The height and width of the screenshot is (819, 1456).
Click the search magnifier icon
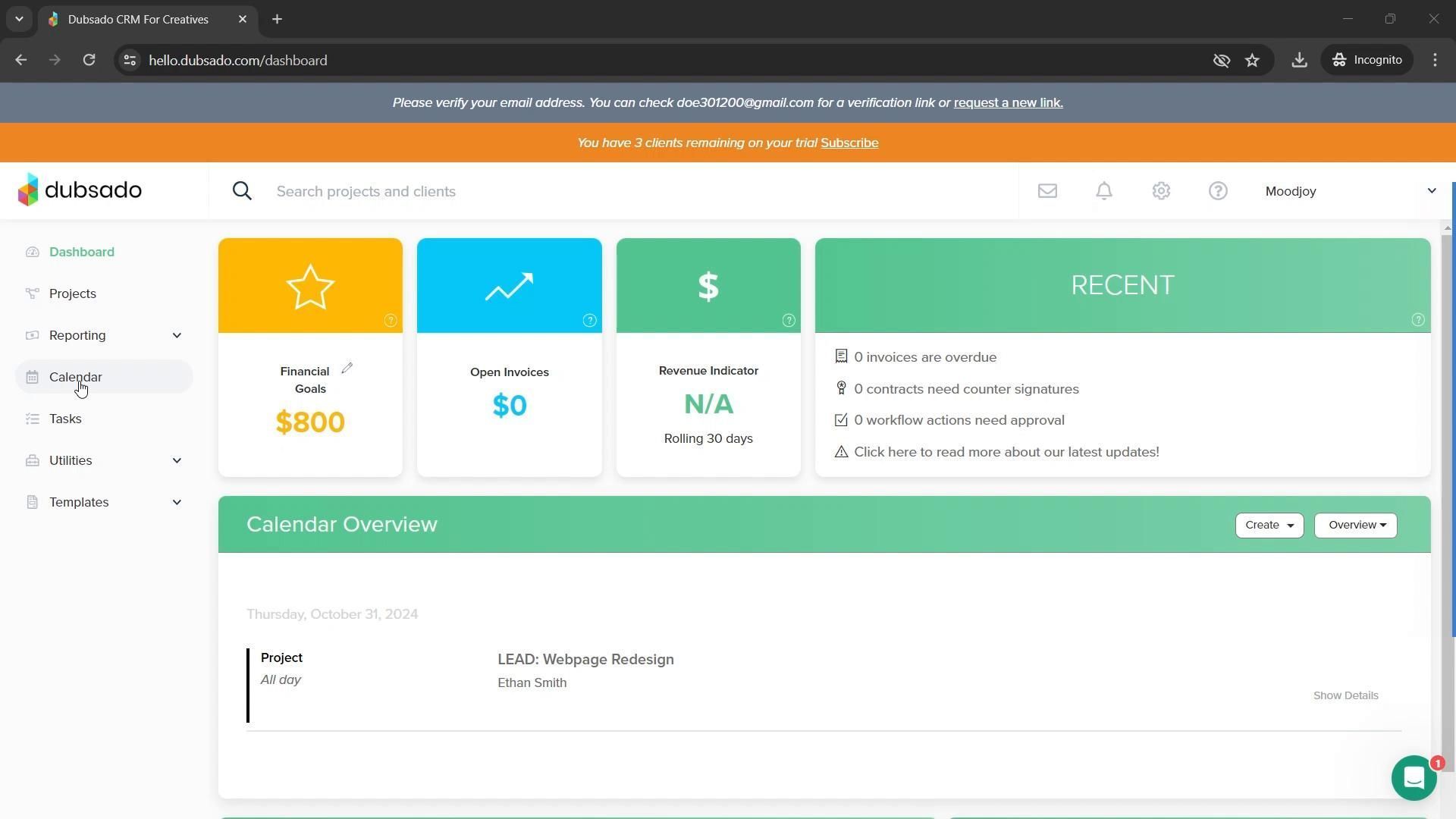[x=242, y=191]
